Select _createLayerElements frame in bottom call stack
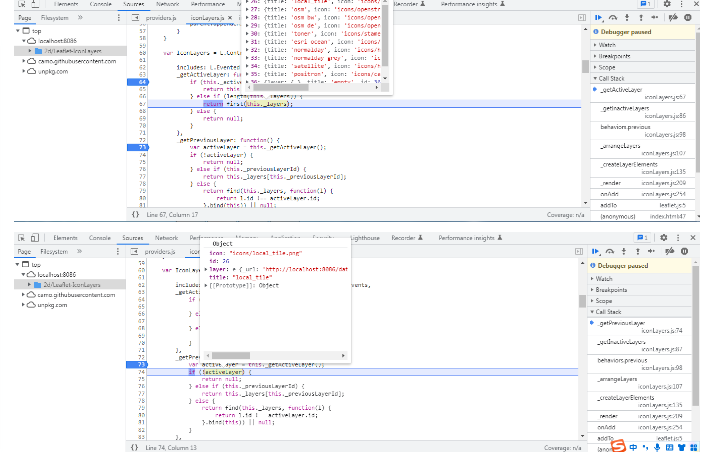Image resolution: width=715 pixels, height=452 pixels. (640, 401)
